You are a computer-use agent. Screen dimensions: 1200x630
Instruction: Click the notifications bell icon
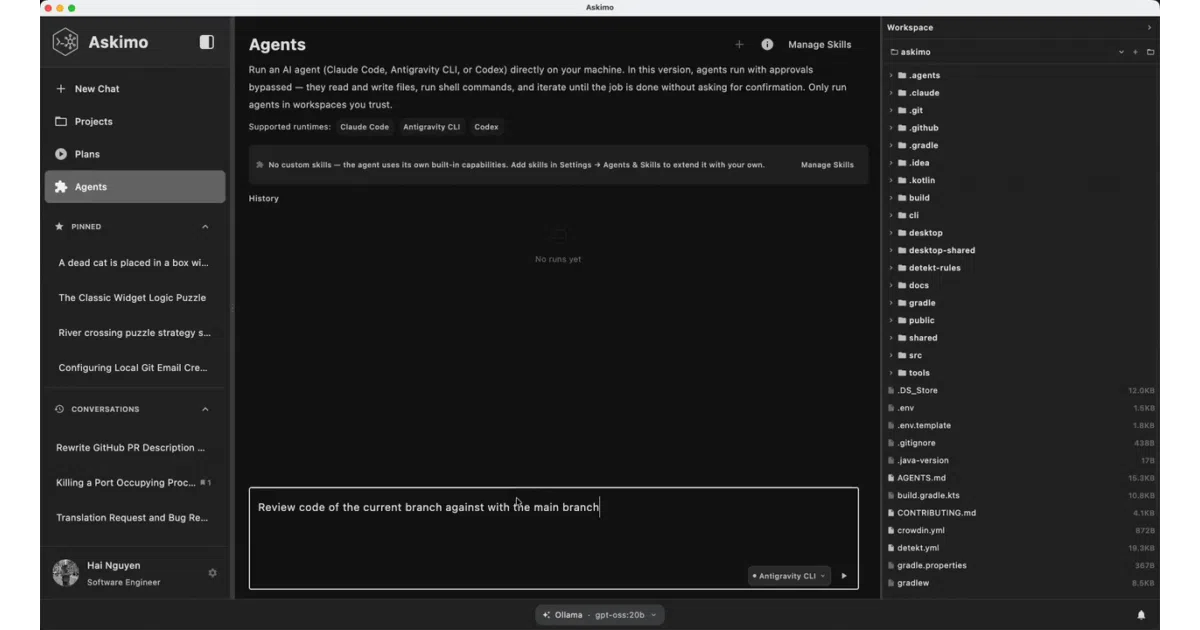[x=1141, y=615]
